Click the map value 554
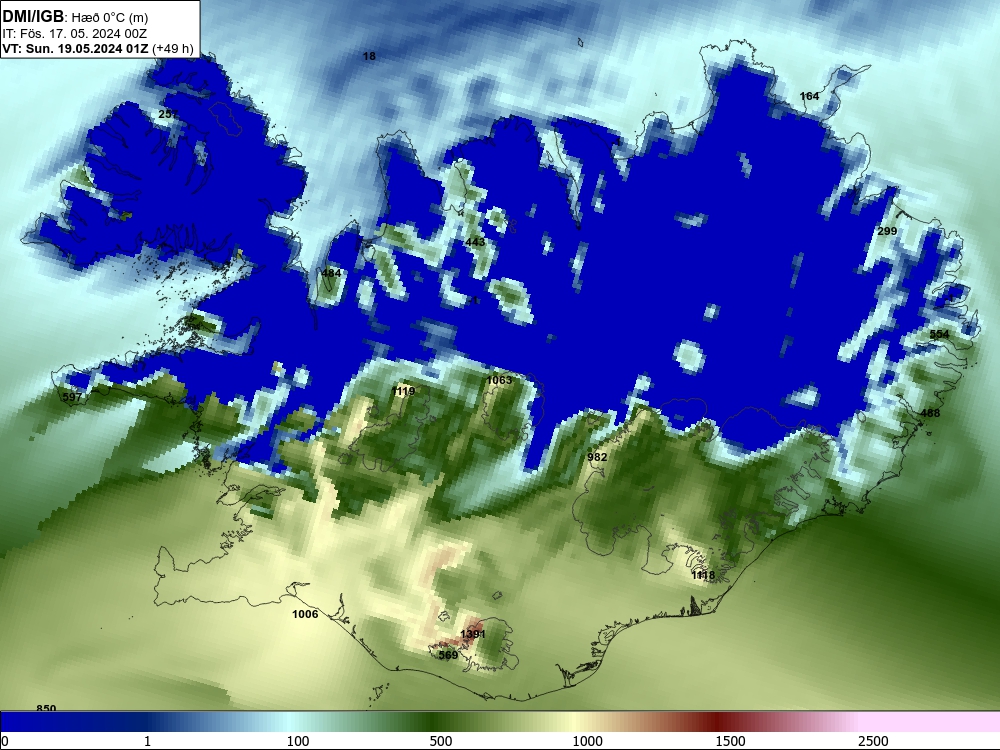The width and height of the screenshot is (1000, 750). click(x=939, y=334)
